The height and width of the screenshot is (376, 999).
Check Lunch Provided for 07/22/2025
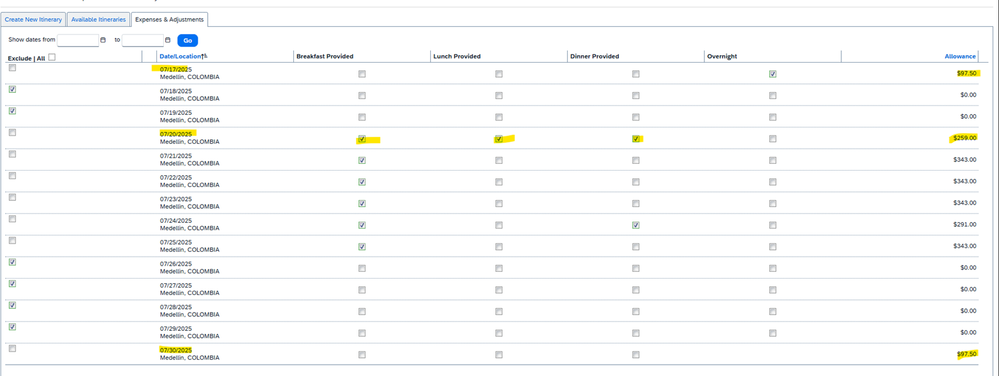[499, 182]
